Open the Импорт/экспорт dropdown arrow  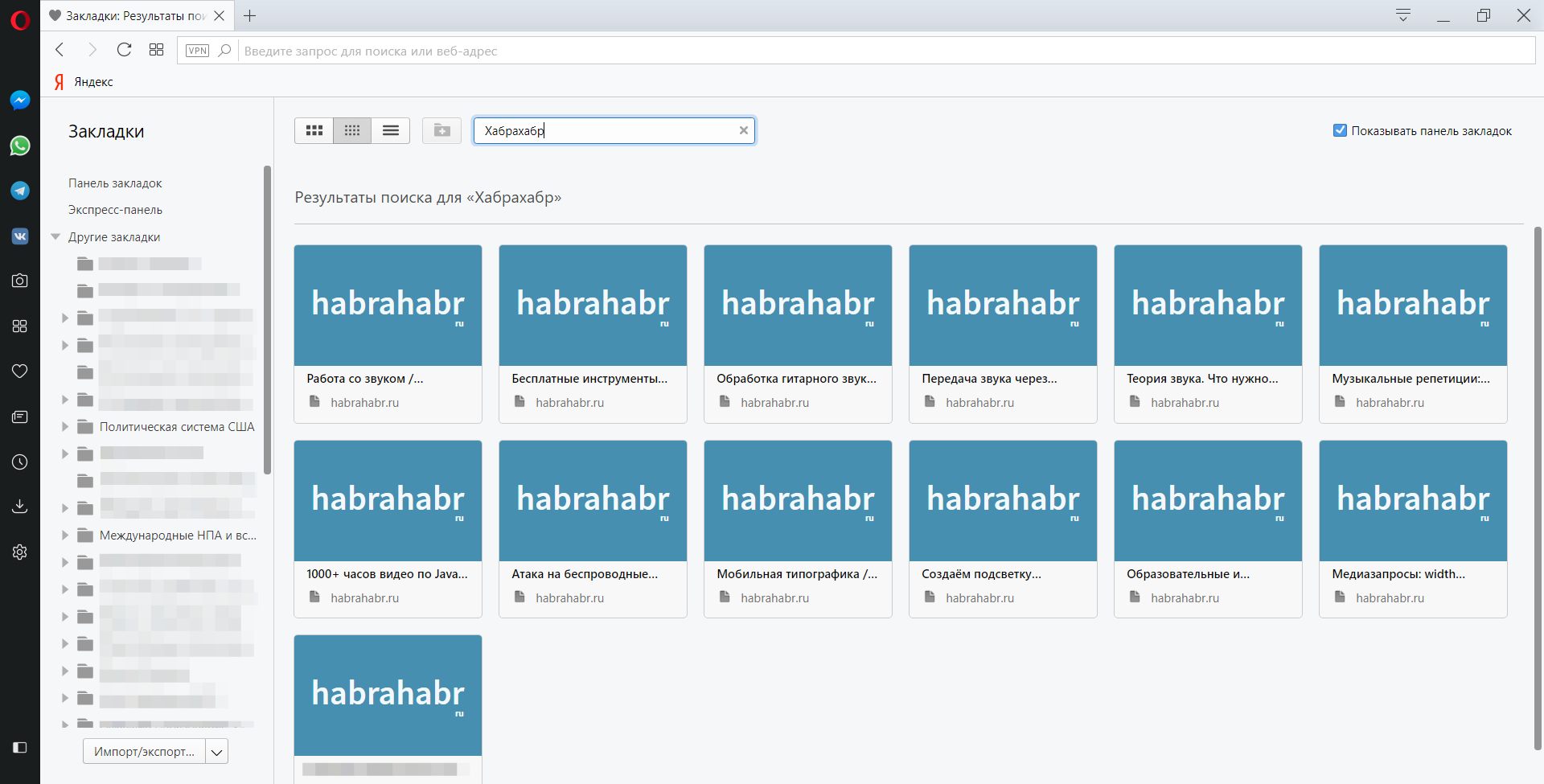click(217, 752)
